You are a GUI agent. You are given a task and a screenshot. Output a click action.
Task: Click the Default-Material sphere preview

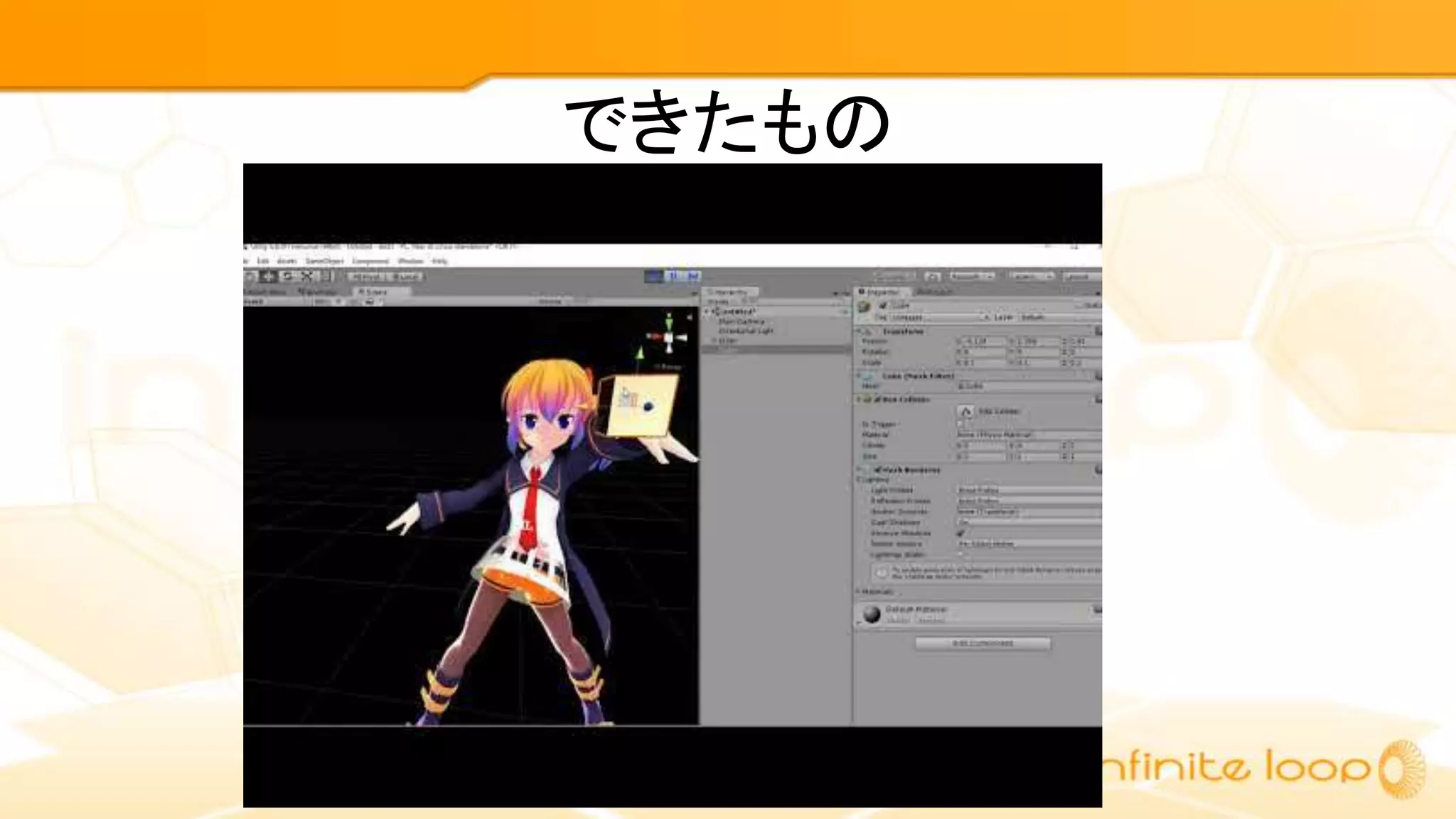coord(872,614)
